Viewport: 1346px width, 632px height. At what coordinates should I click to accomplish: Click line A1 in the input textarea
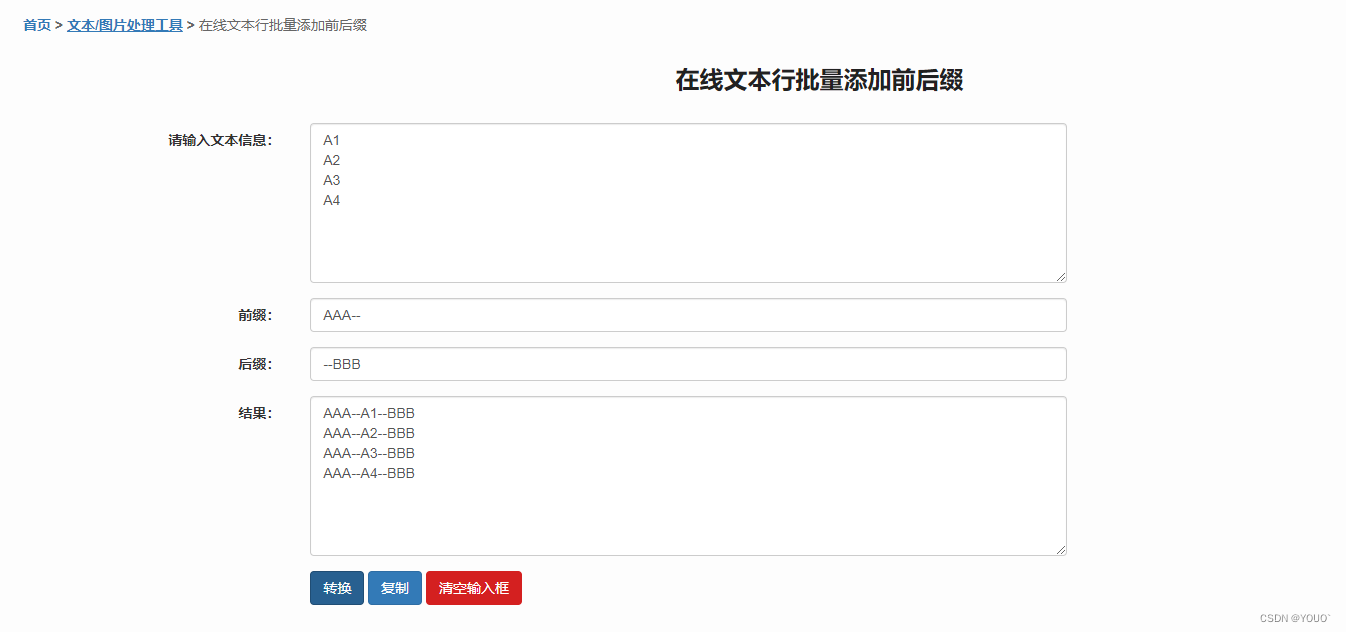click(x=332, y=140)
